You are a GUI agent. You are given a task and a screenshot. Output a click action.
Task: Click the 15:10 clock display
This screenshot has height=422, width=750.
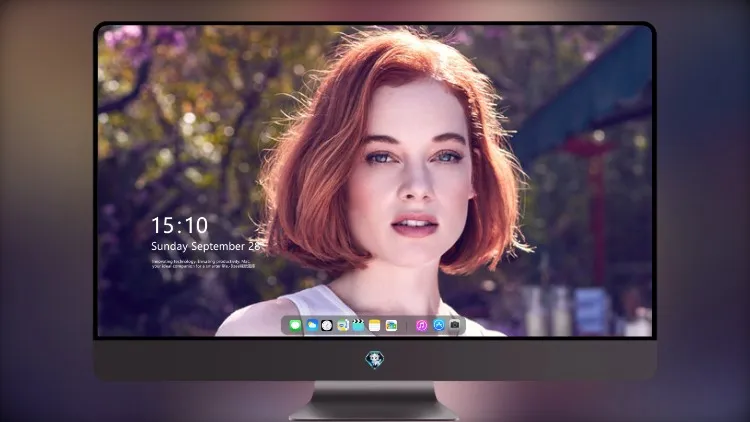180,225
